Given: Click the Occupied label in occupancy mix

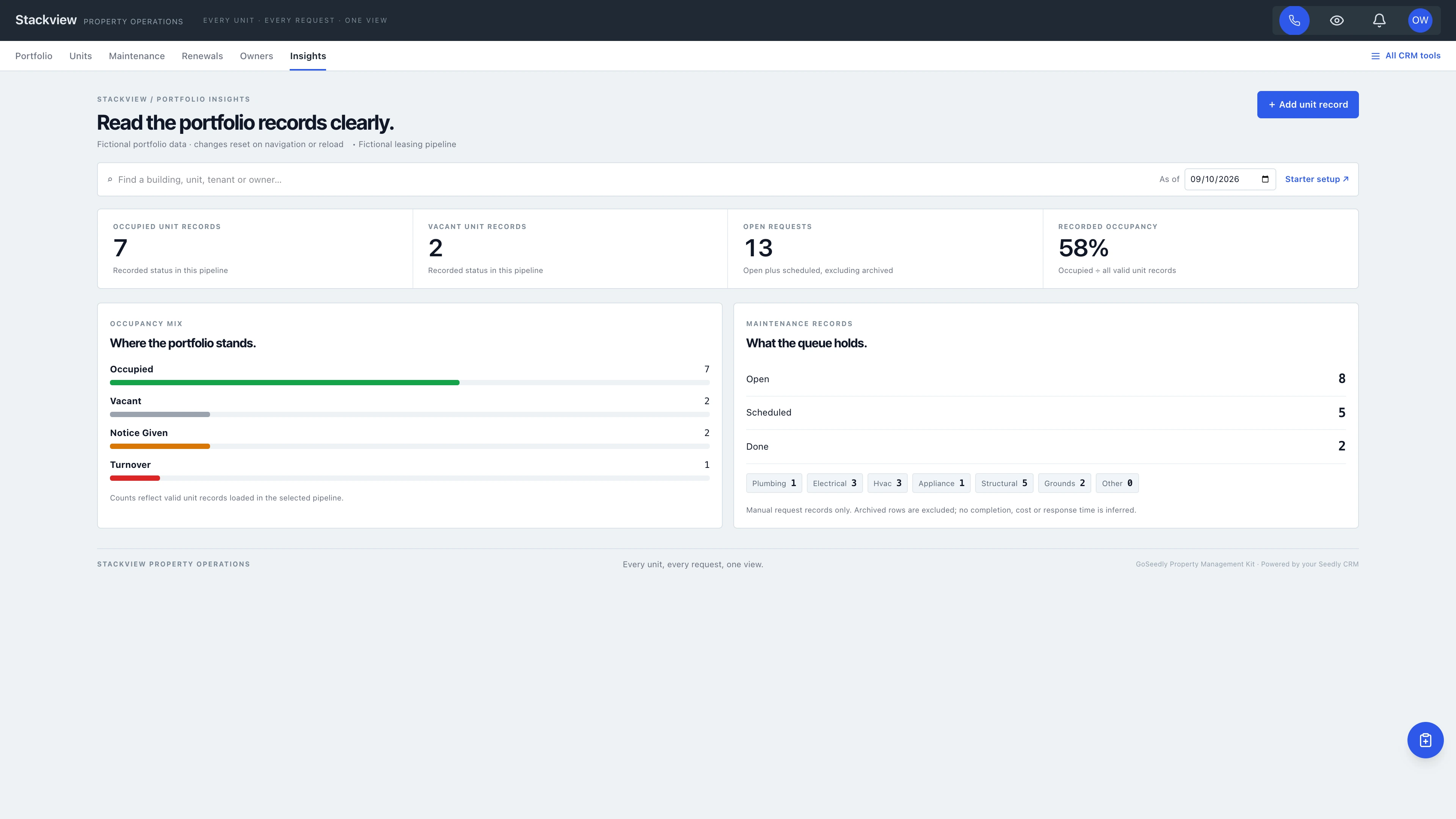Looking at the screenshot, I should (131, 369).
